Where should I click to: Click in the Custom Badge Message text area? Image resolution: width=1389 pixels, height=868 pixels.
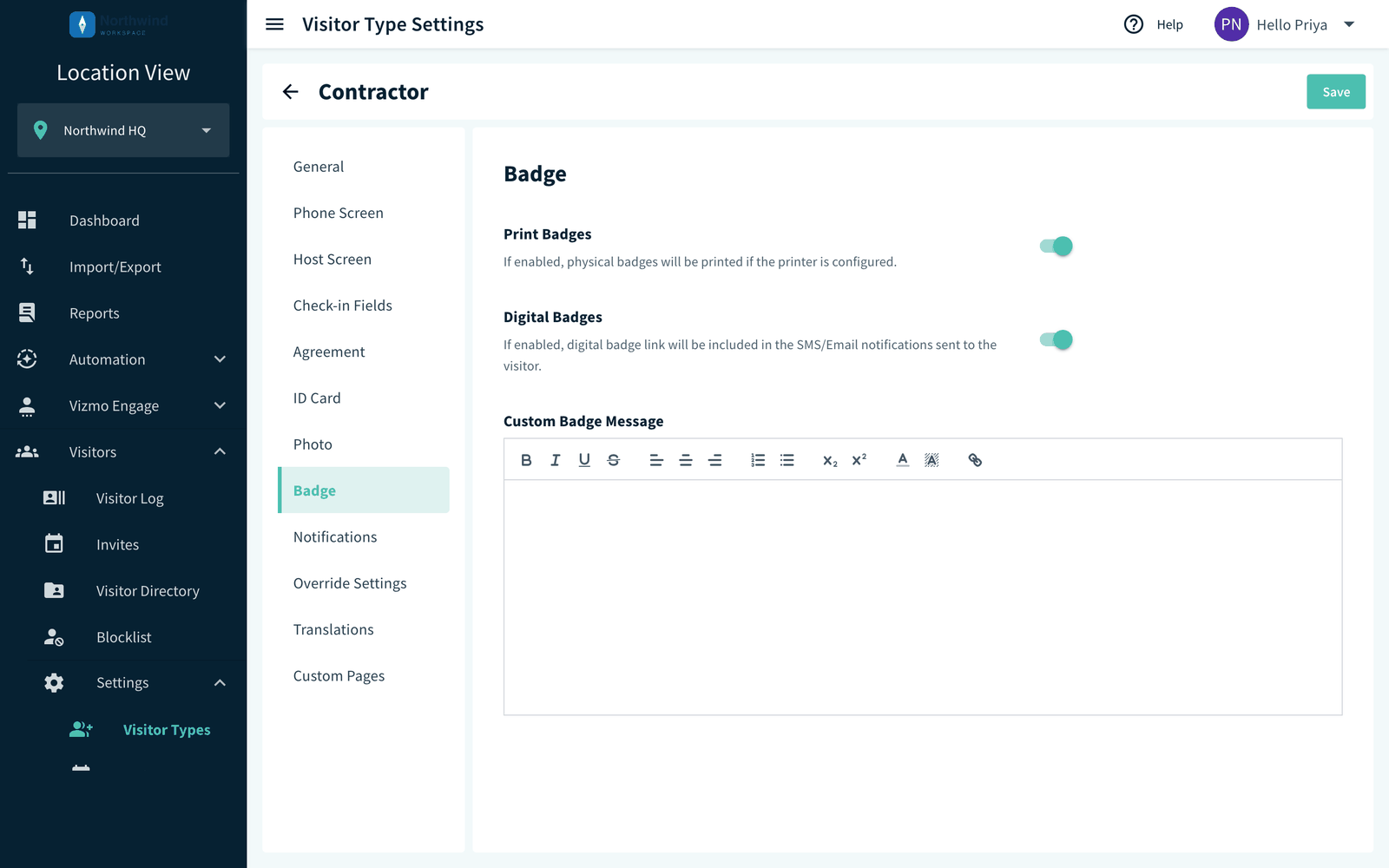click(x=923, y=597)
